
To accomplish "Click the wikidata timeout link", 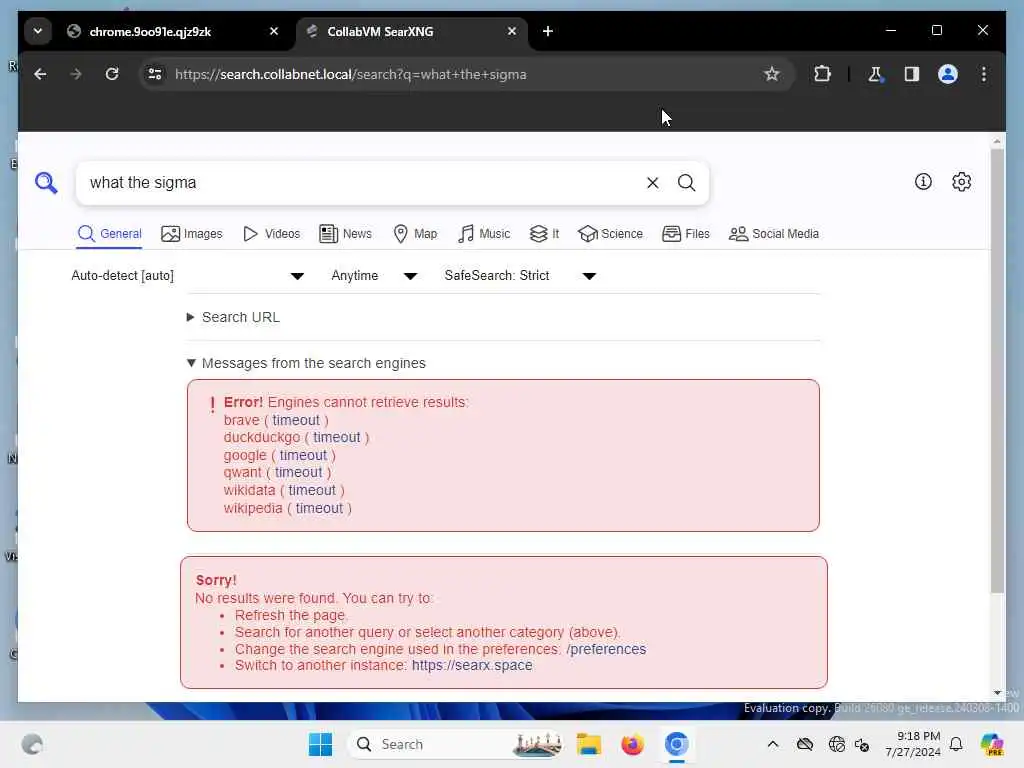I will point(312,490).
